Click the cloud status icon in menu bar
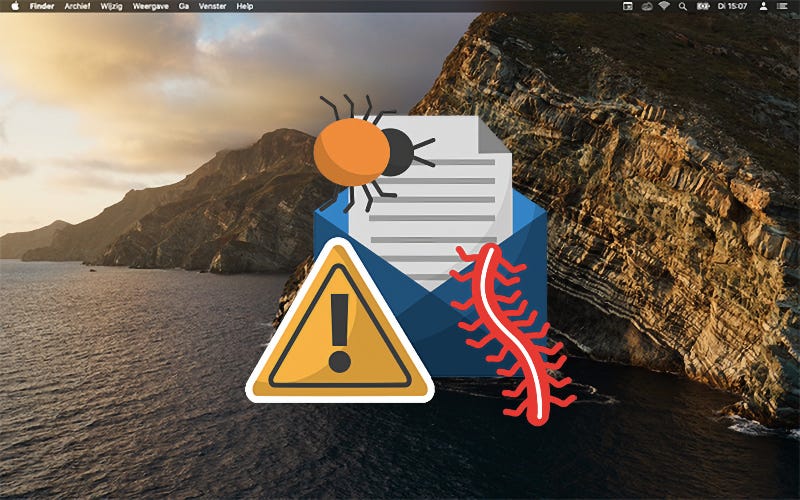This screenshot has width=800, height=500. (x=647, y=6)
